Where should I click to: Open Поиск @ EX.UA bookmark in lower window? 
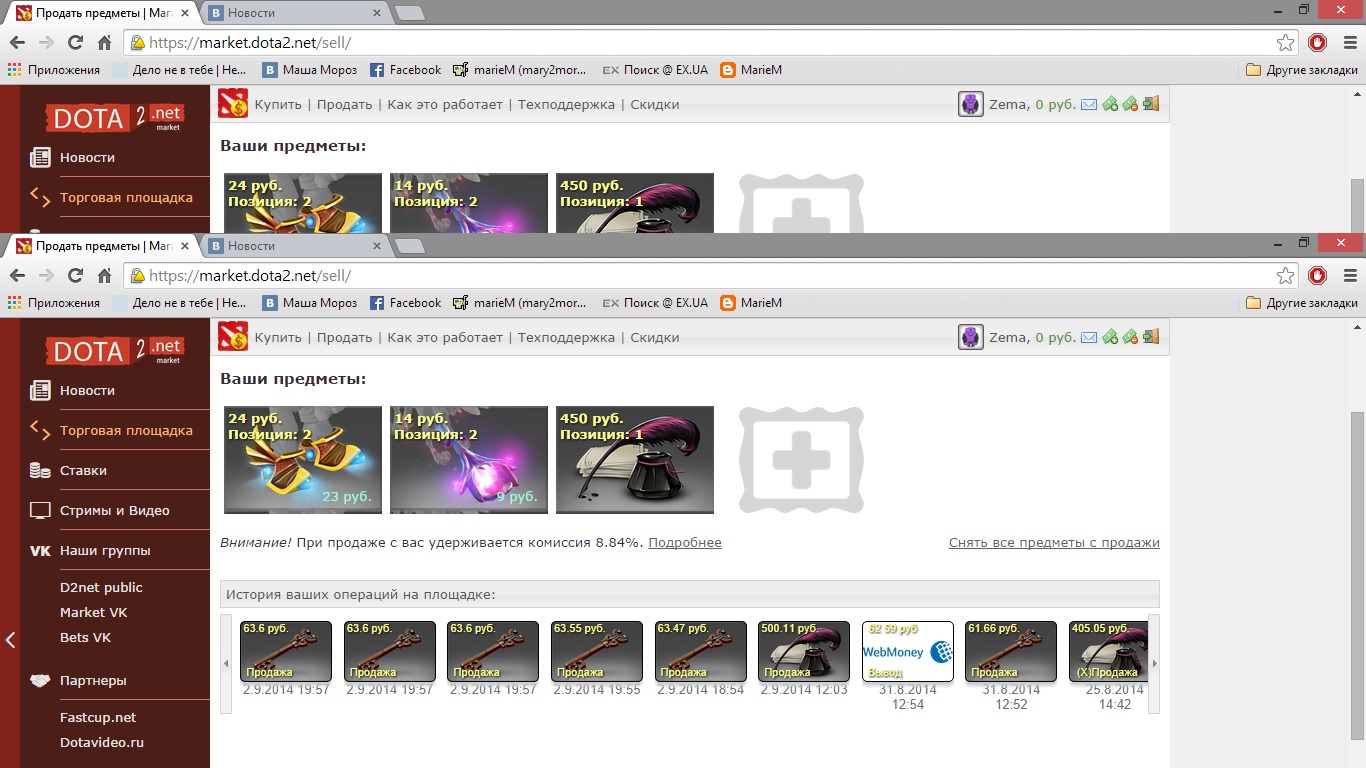coord(655,302)
